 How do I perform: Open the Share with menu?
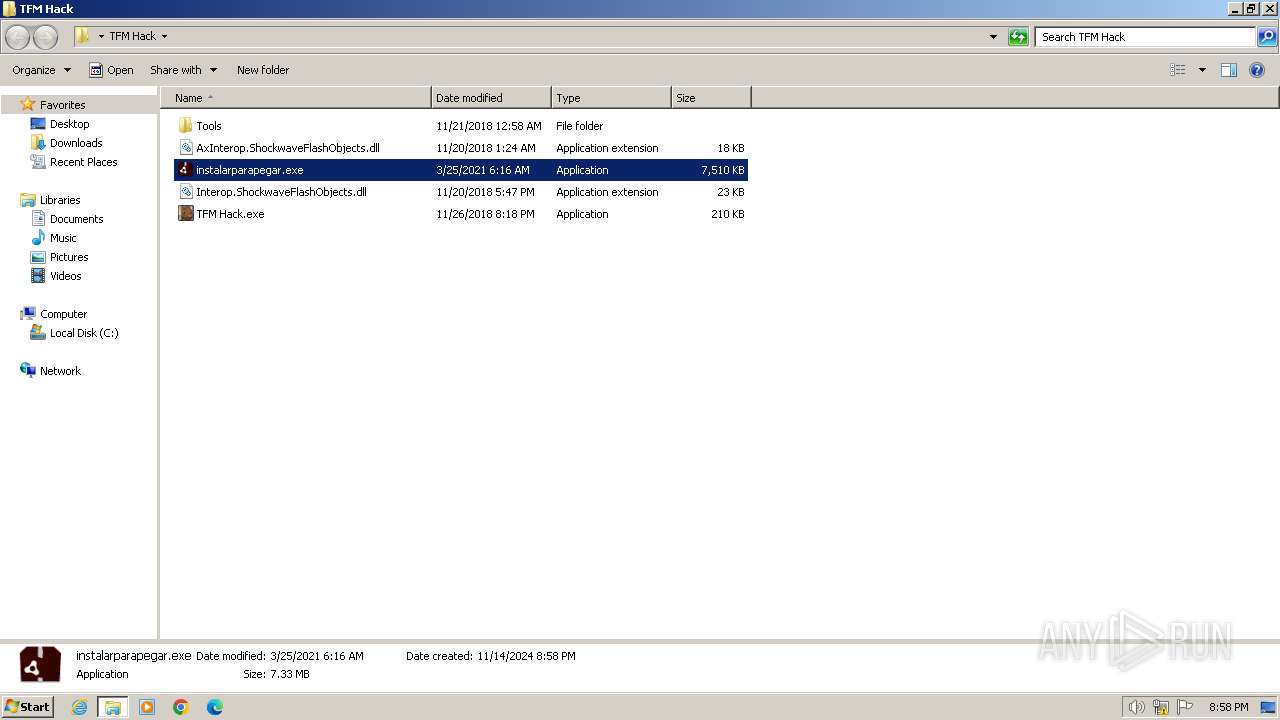tap(183, 70)
